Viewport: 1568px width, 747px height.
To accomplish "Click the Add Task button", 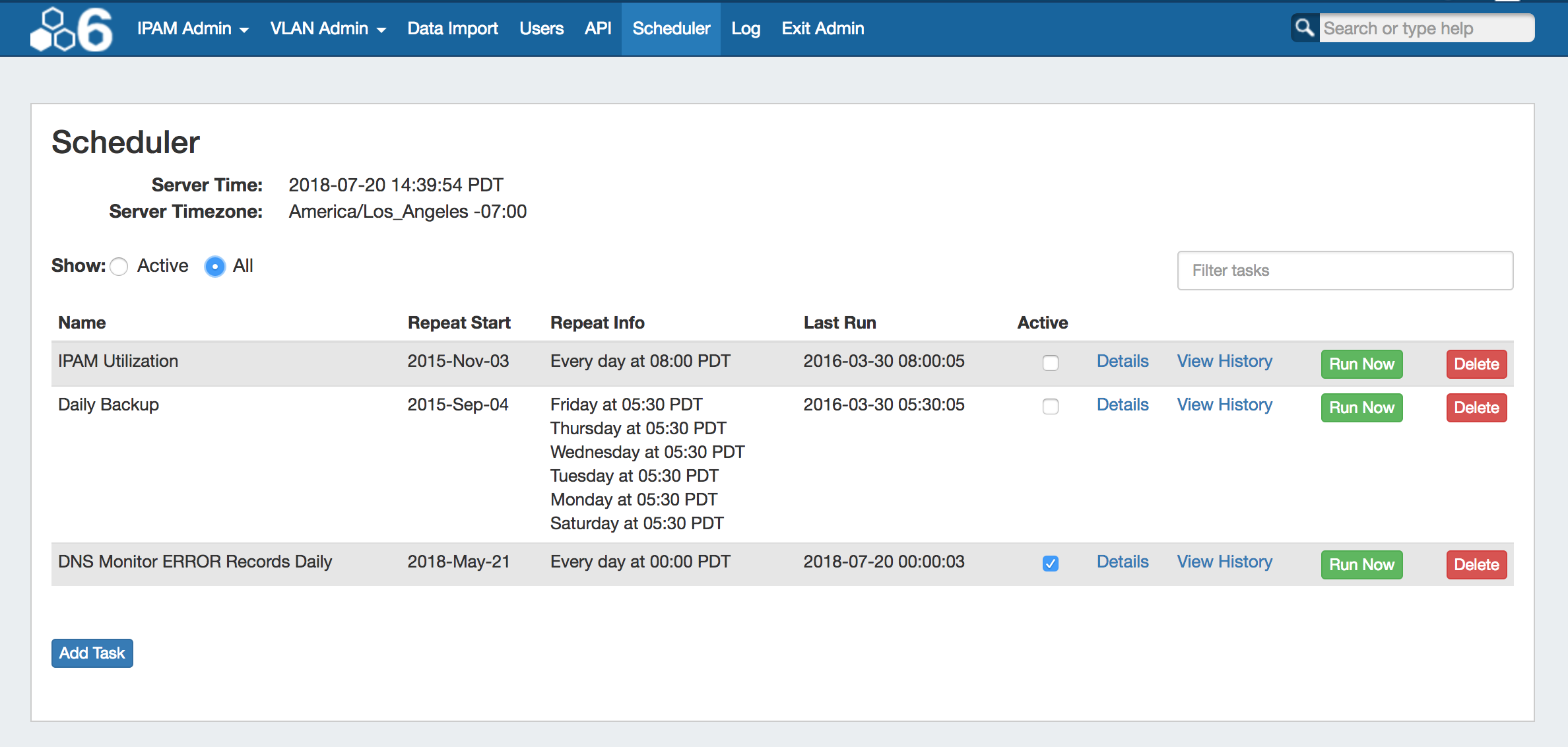I will (92, 653).
